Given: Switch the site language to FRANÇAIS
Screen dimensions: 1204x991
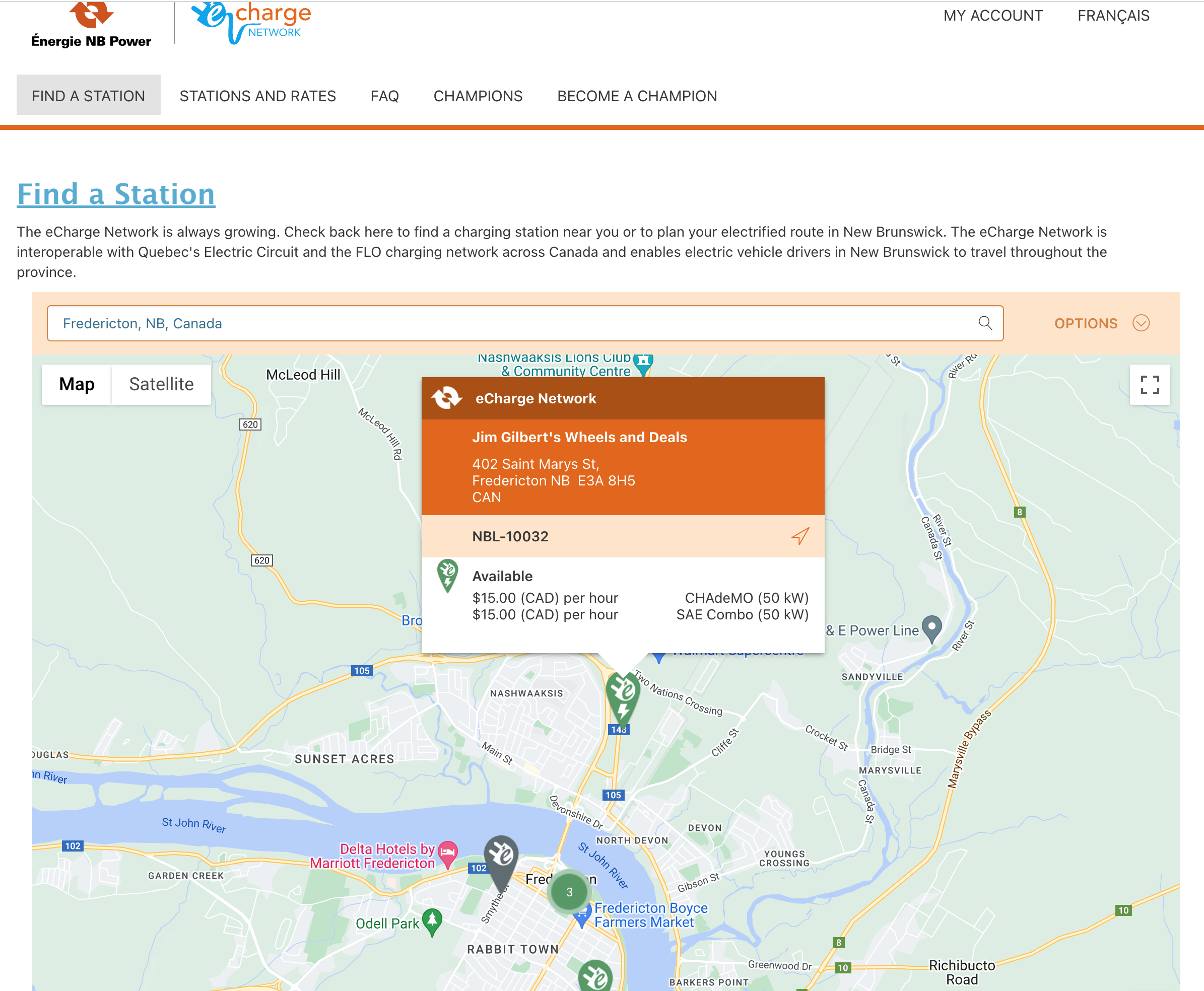Looking at the screenshot, I should pos(1113,16).
